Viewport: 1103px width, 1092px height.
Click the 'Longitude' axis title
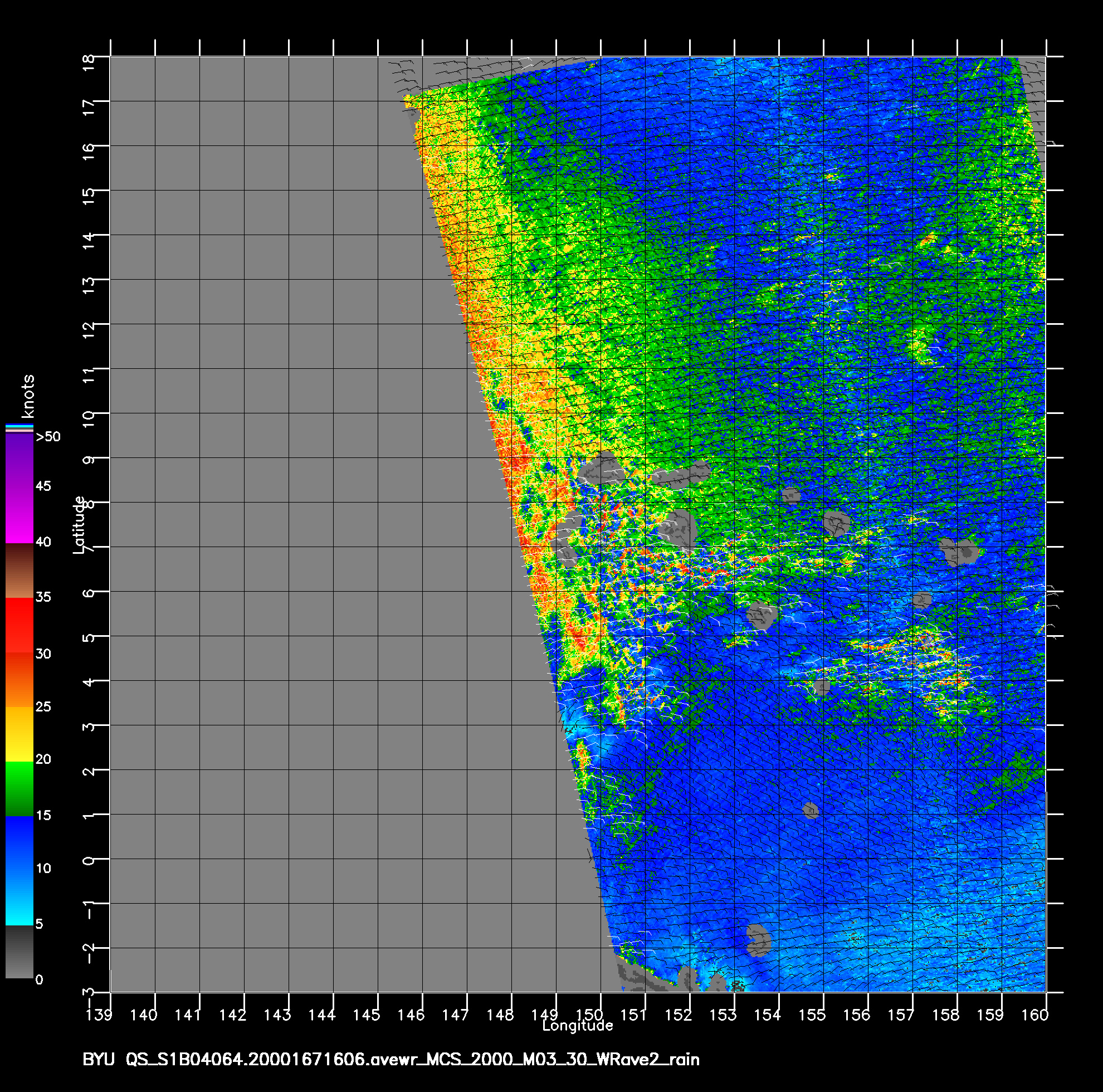click(x=578, y=1026)
